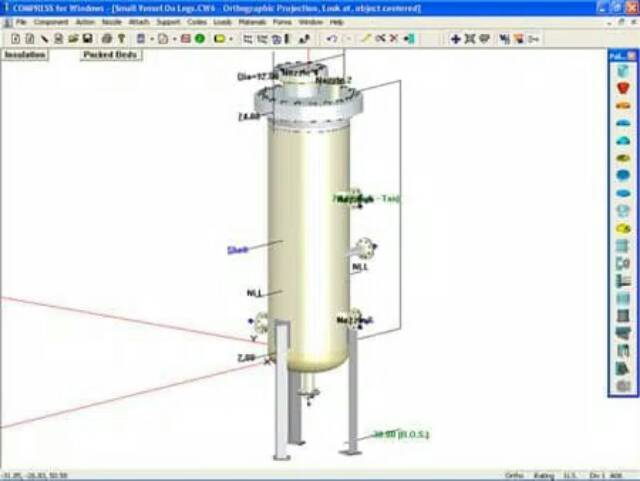Click the Undo arrow icon

click(332, 39)
